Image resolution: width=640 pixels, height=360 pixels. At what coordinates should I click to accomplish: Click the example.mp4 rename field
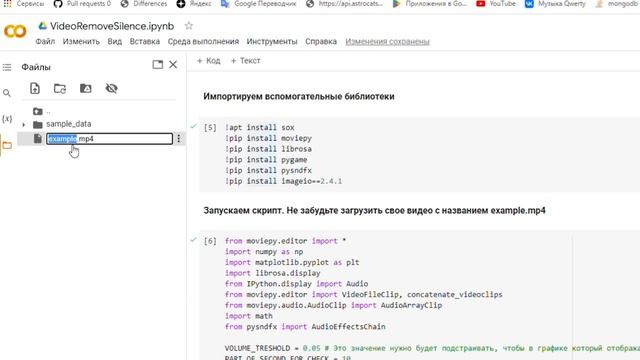click(x=109, y=139)
